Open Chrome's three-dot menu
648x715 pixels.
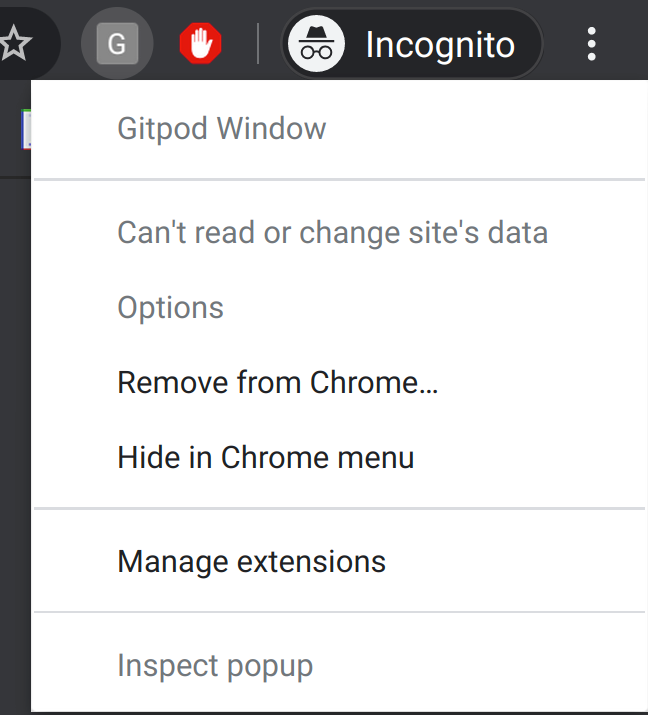pos(591,44)
